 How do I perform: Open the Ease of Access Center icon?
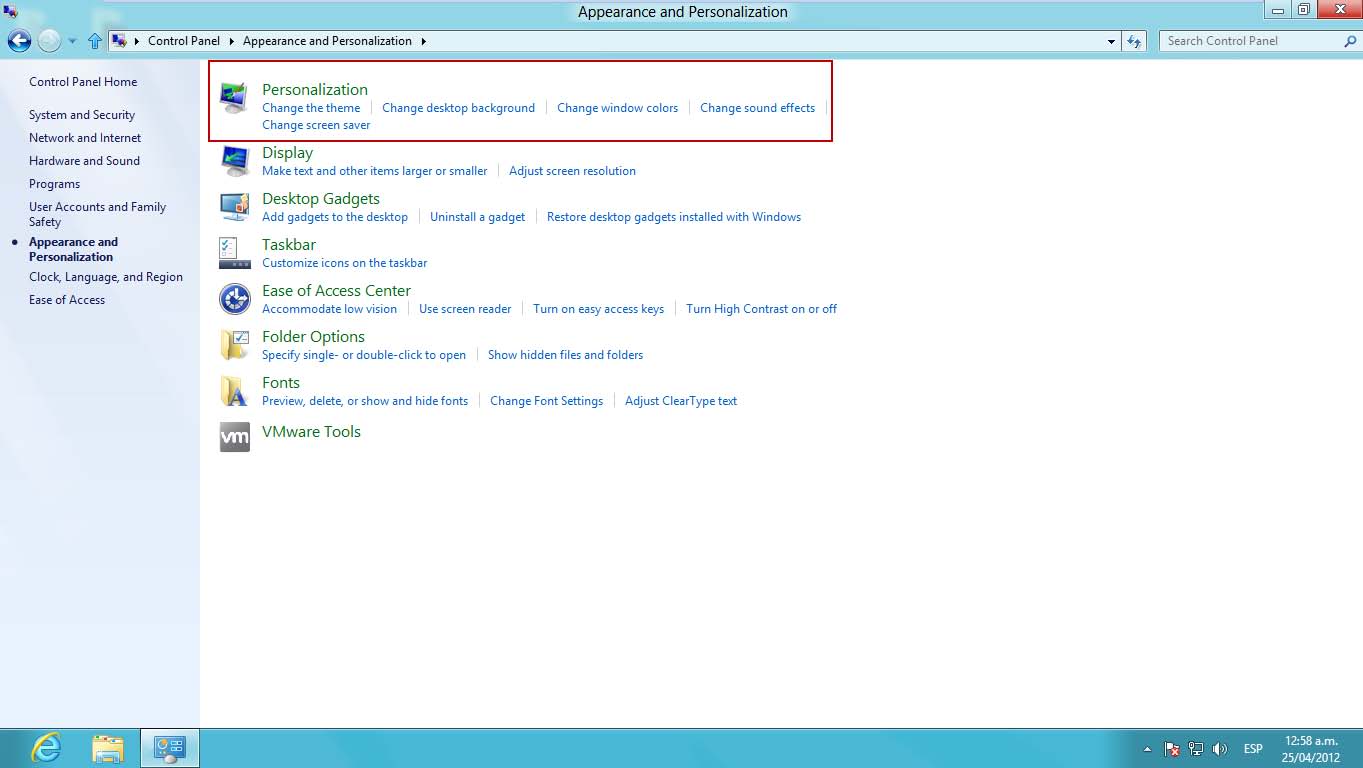[234, 299]
